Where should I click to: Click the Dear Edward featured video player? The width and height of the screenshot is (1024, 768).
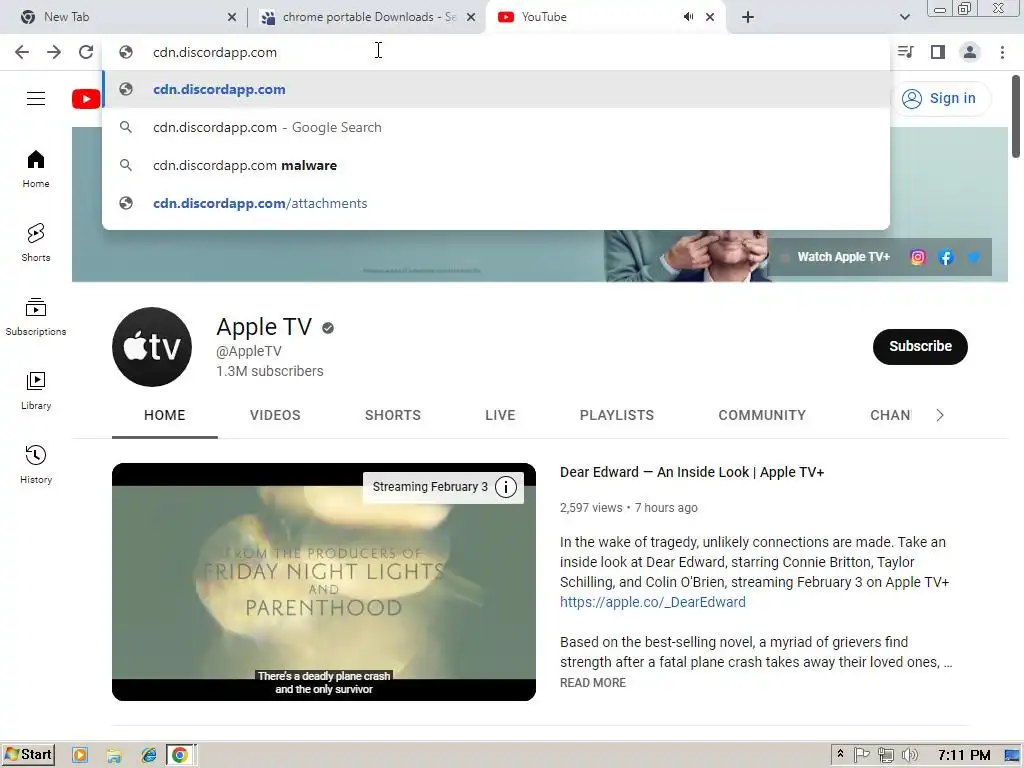(x=324, y=582)
